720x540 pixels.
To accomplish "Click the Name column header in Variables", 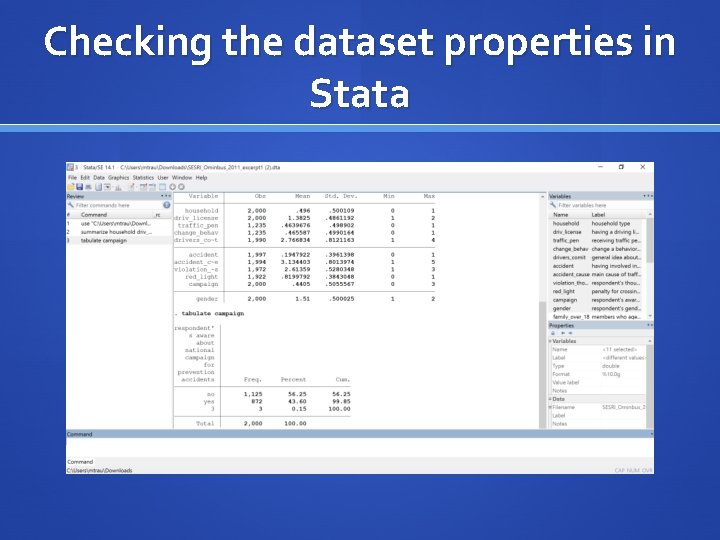I will click(561, 214).
